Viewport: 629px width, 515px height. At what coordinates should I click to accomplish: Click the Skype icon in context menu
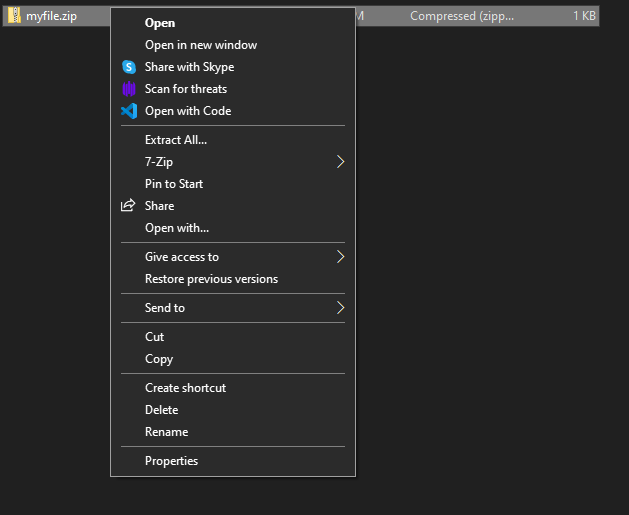129,67
